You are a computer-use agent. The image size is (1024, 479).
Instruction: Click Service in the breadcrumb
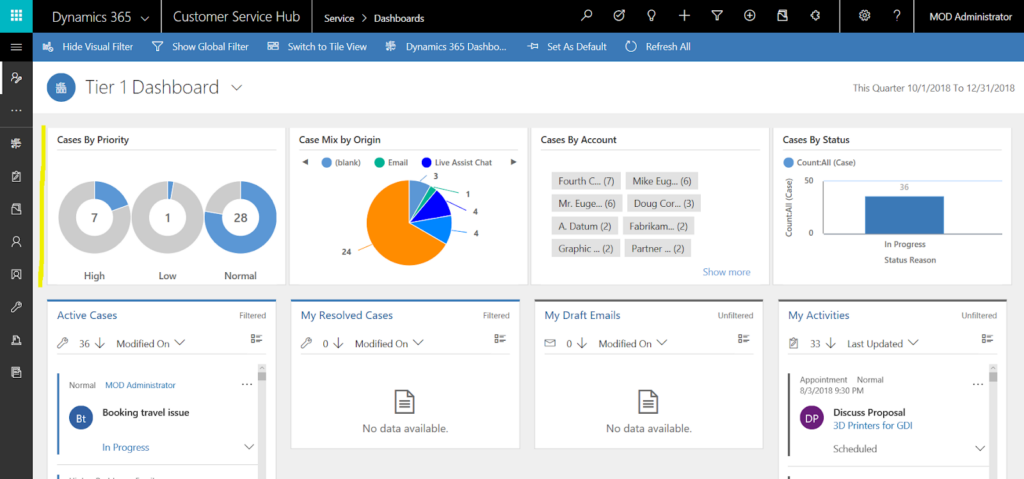(x=339, y=18)
